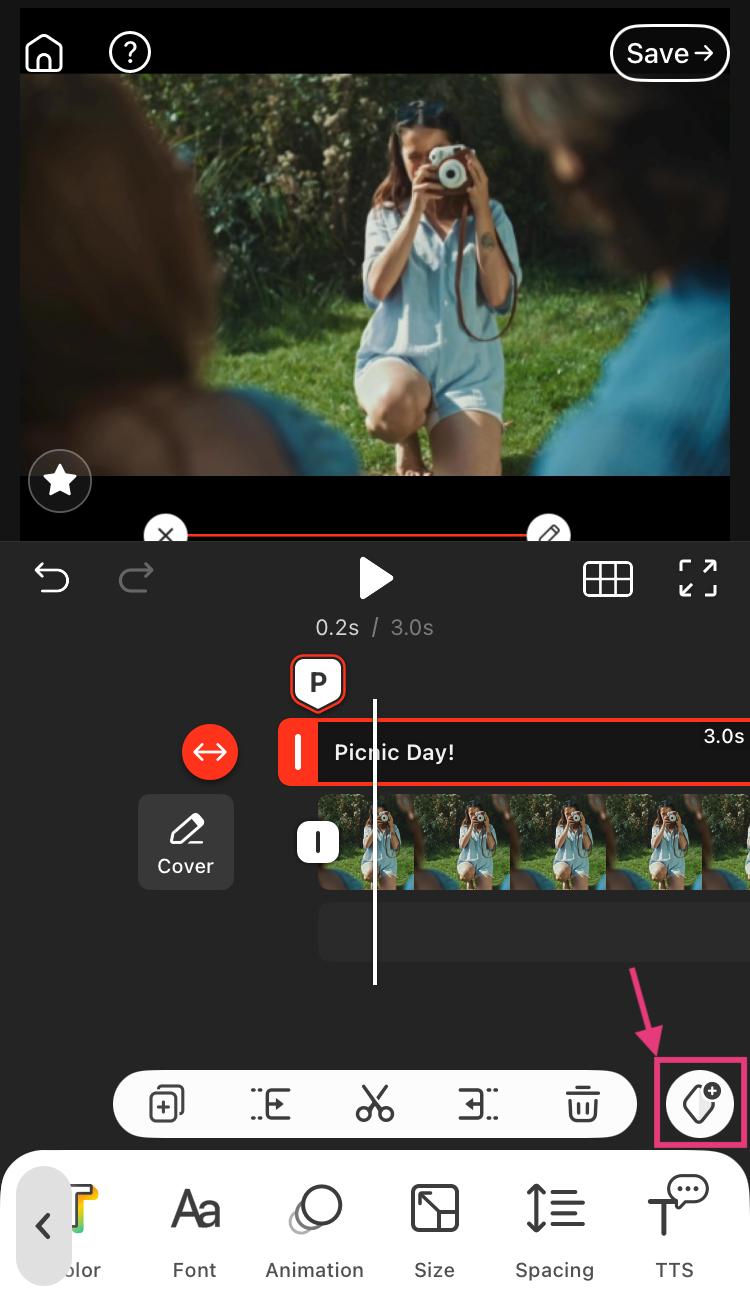The height and width of the screenshot is (1302, 750).
Task: Toggle fullscreen preview
Action: [x=697, y=578]
